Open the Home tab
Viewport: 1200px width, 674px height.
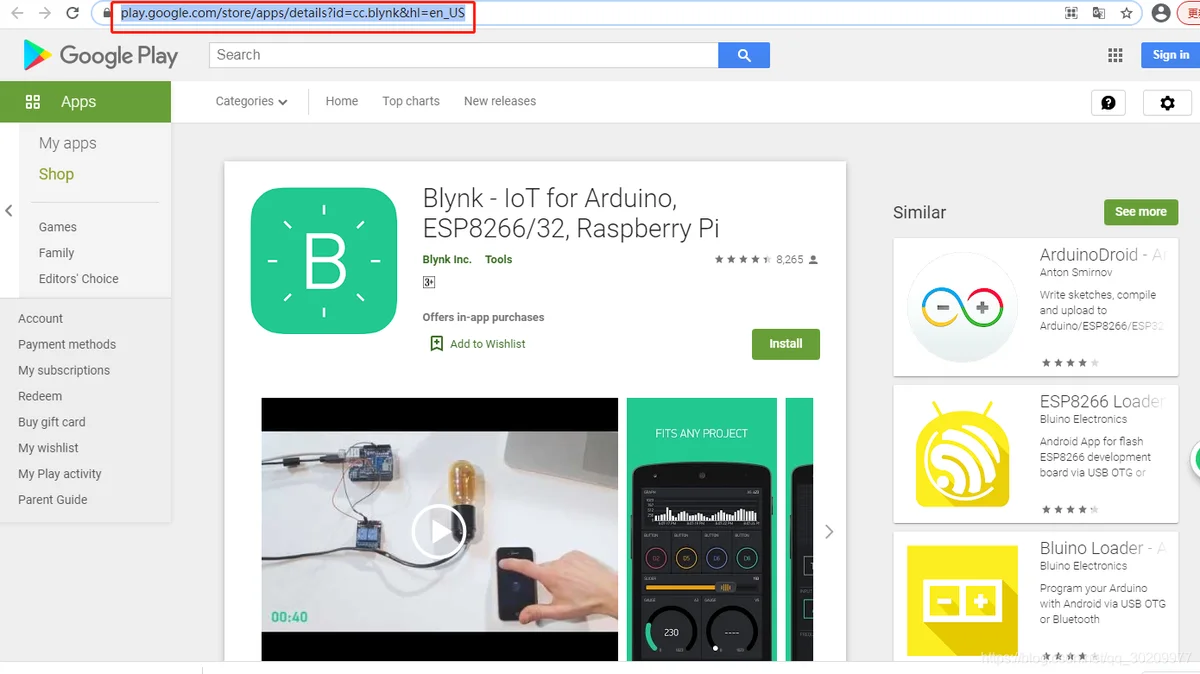click(x=341, y=101)
